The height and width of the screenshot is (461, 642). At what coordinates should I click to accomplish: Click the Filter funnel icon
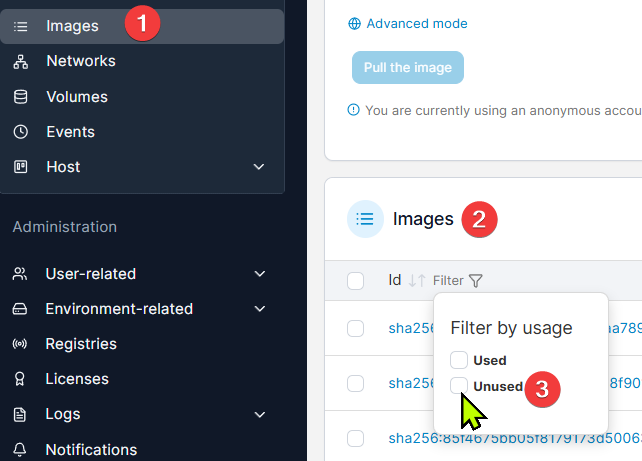(475, 281)
